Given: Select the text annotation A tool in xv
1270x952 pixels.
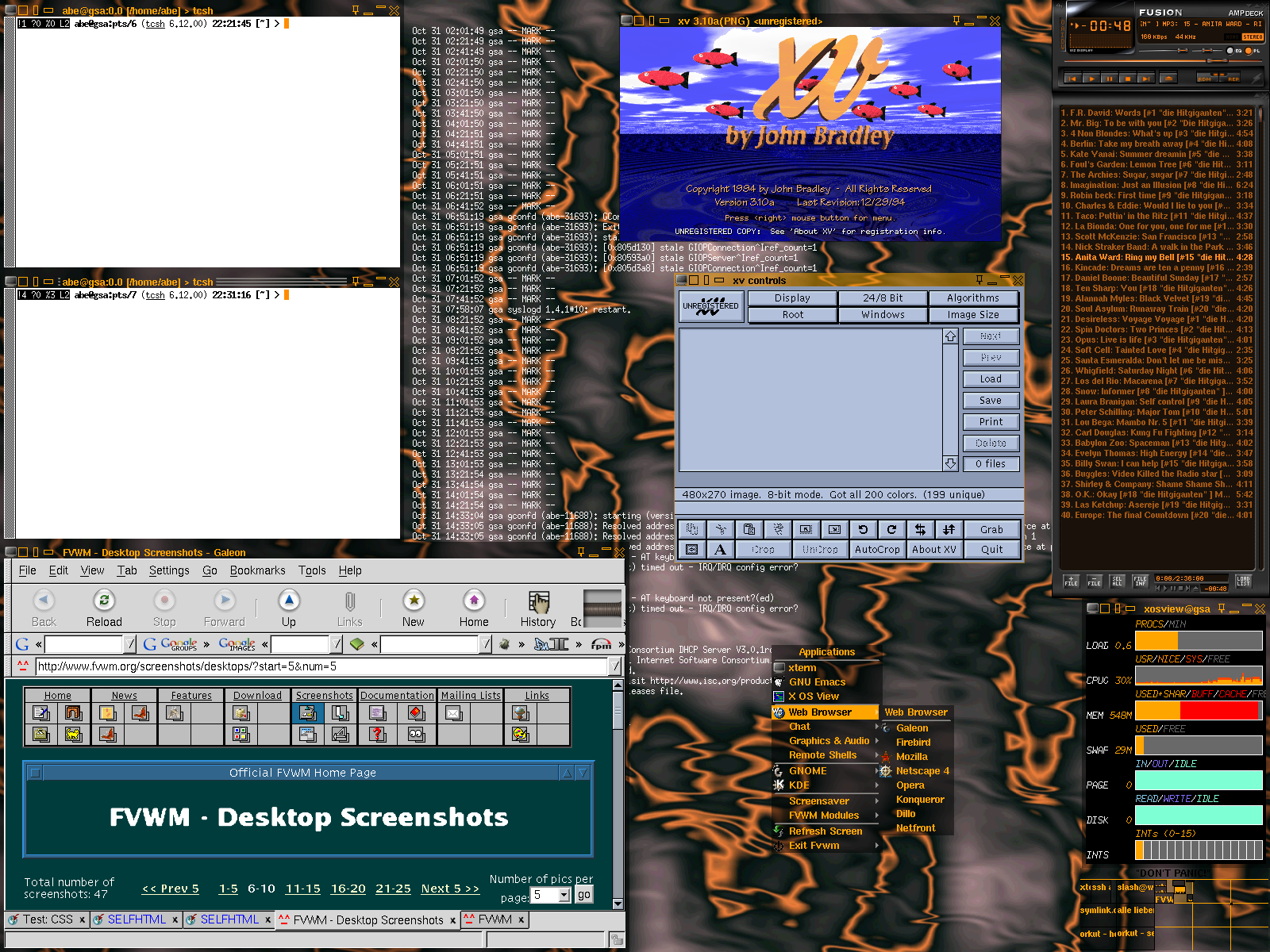Looking at the screenshot, I should [x=721, y=549].
